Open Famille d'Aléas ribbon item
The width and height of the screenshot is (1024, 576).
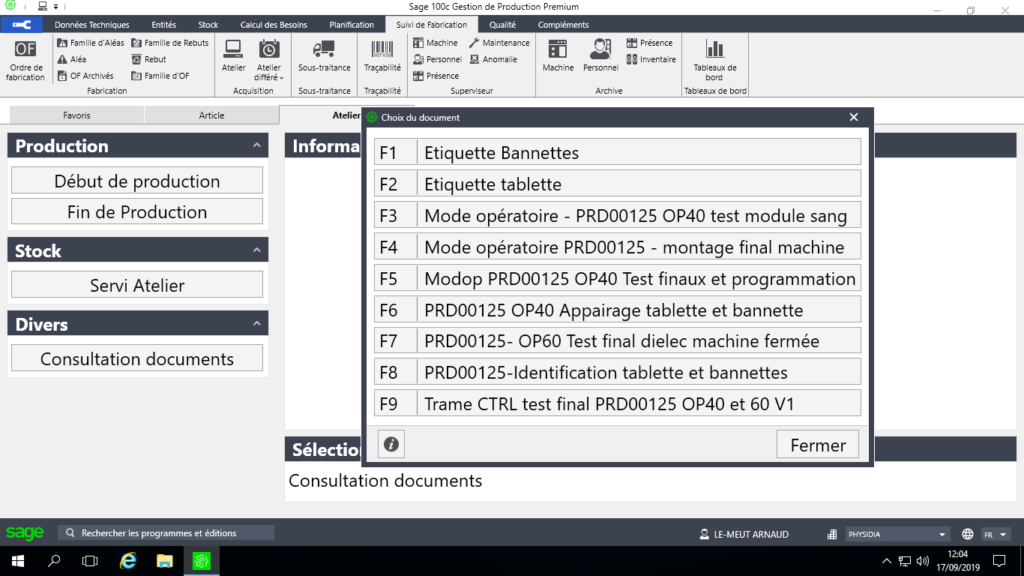90,42
